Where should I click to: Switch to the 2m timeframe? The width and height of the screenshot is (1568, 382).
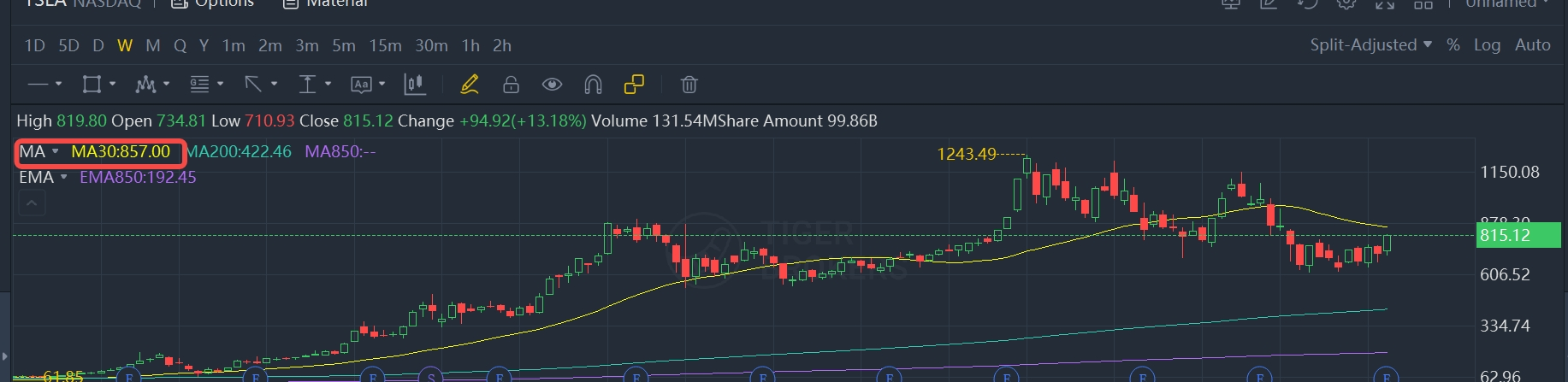tap(270, 45)
